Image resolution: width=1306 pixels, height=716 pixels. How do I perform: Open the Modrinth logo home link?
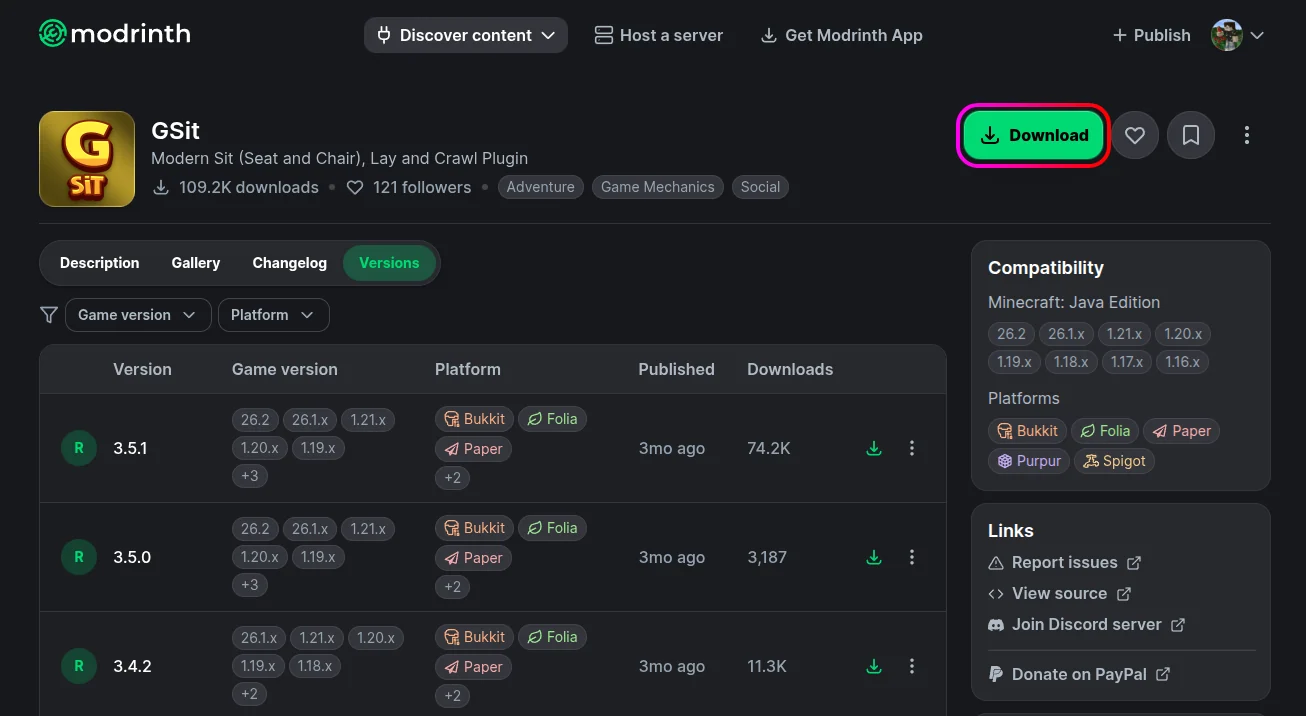[115, 34]
